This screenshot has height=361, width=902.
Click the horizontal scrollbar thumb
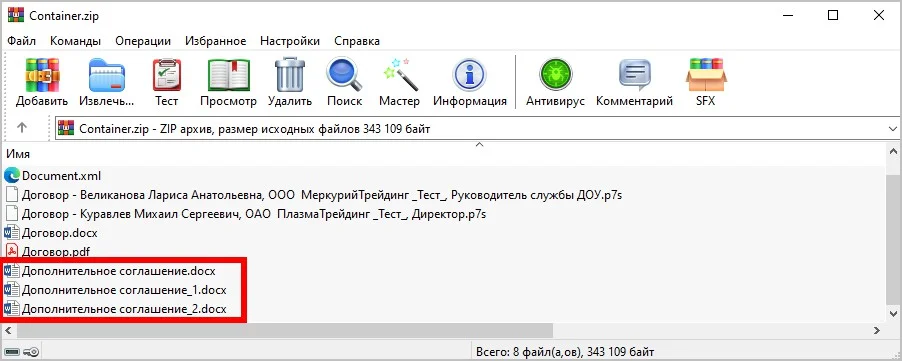[285, 330]
